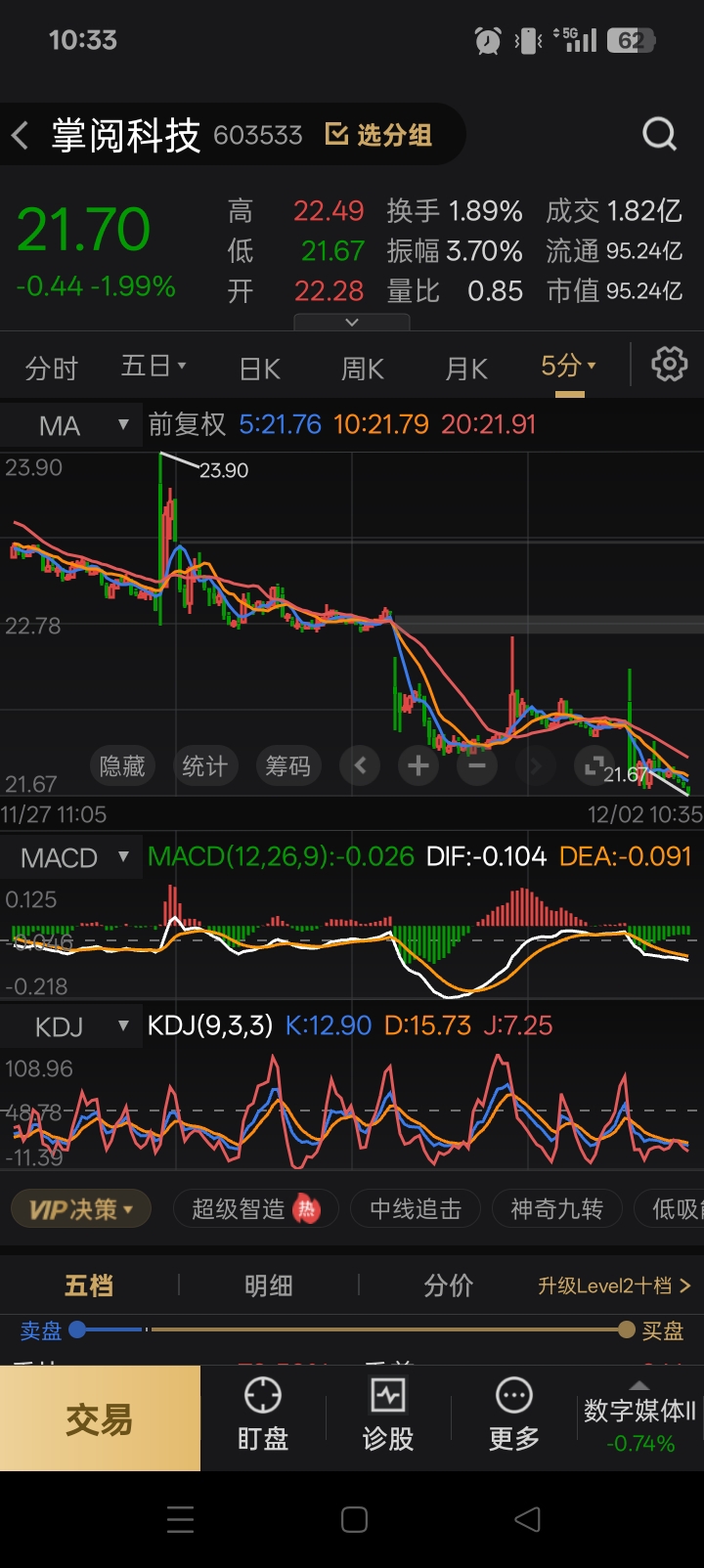Tap 隐藏 button on chart

122,766
